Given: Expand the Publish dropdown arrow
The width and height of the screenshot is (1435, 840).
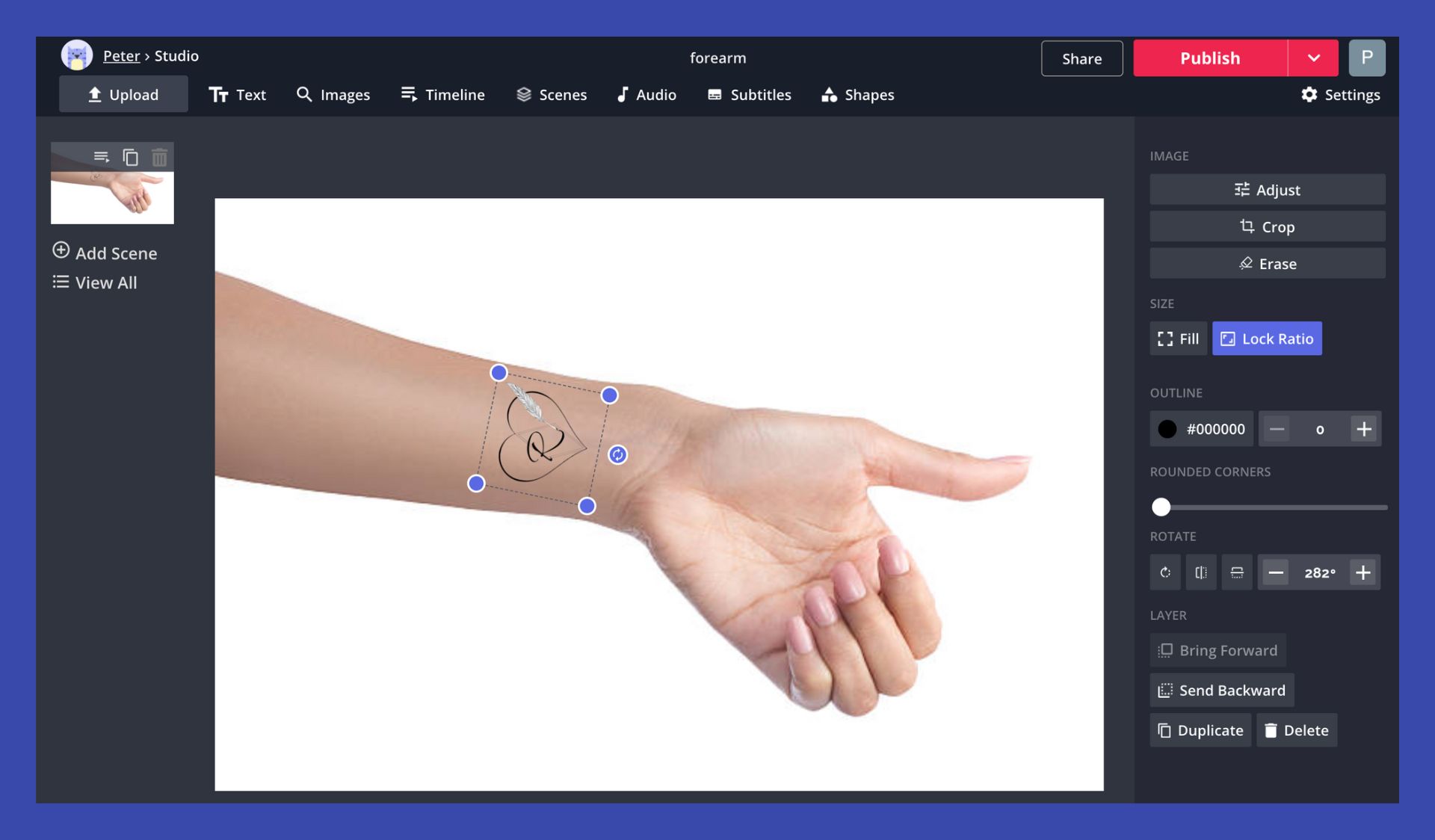Looking at the screenshot, I should tap(1313, 57).
